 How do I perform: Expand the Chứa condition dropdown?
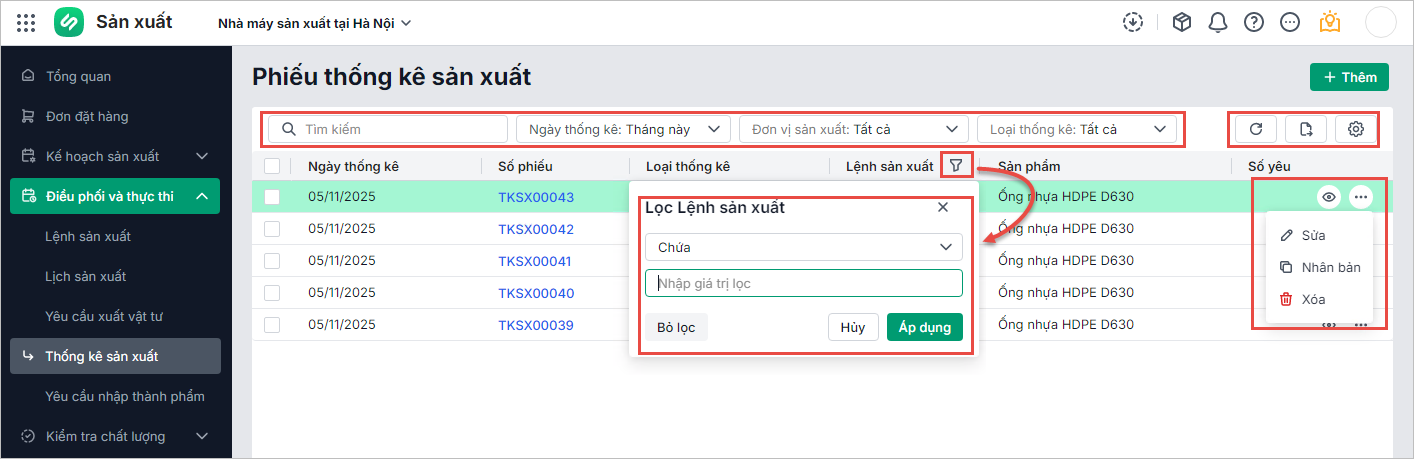[804, 247]
